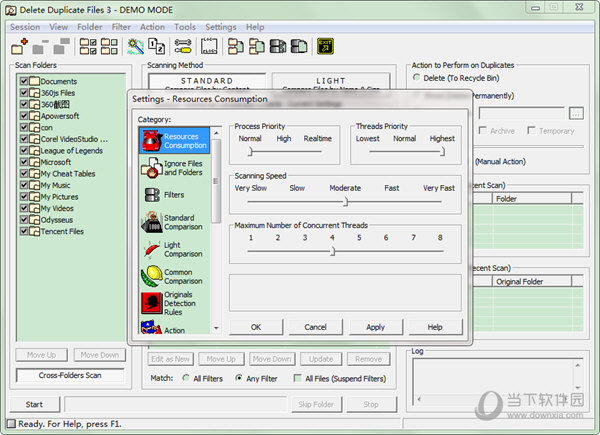Select Common Comparison category
The width and height of the screenshot is (600, 435).
[x=174, y=276]
